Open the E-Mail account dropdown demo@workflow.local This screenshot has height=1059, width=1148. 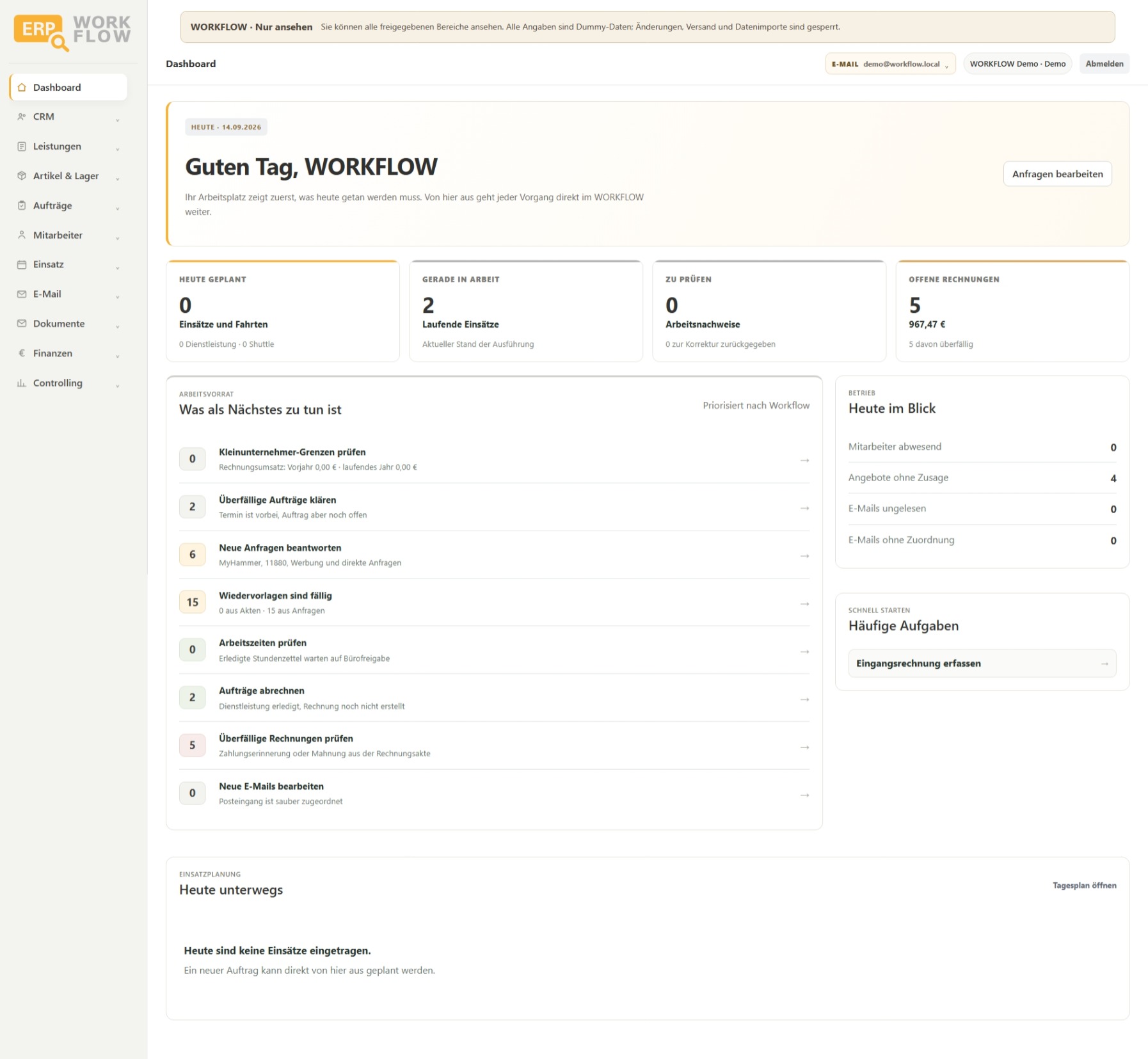click(890, 64)
